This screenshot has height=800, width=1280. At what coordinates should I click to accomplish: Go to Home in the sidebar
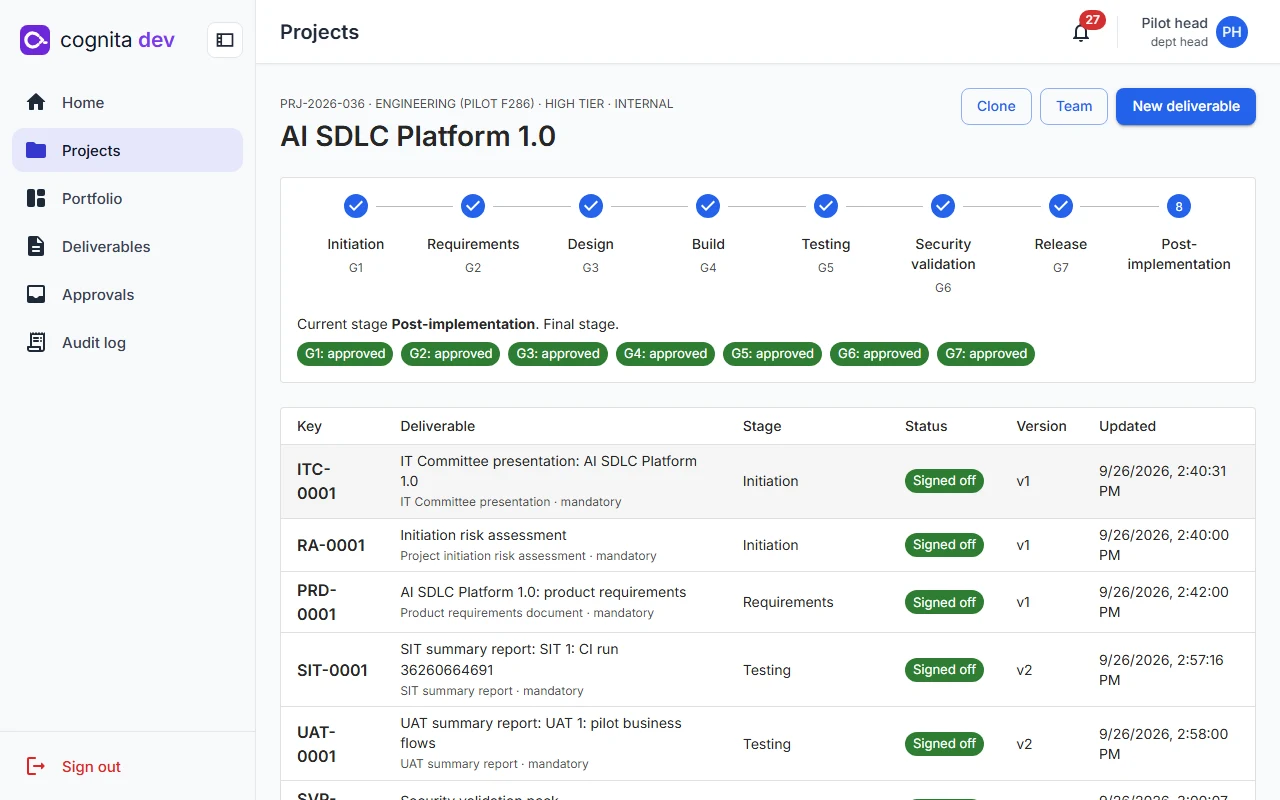click(127, 102)
